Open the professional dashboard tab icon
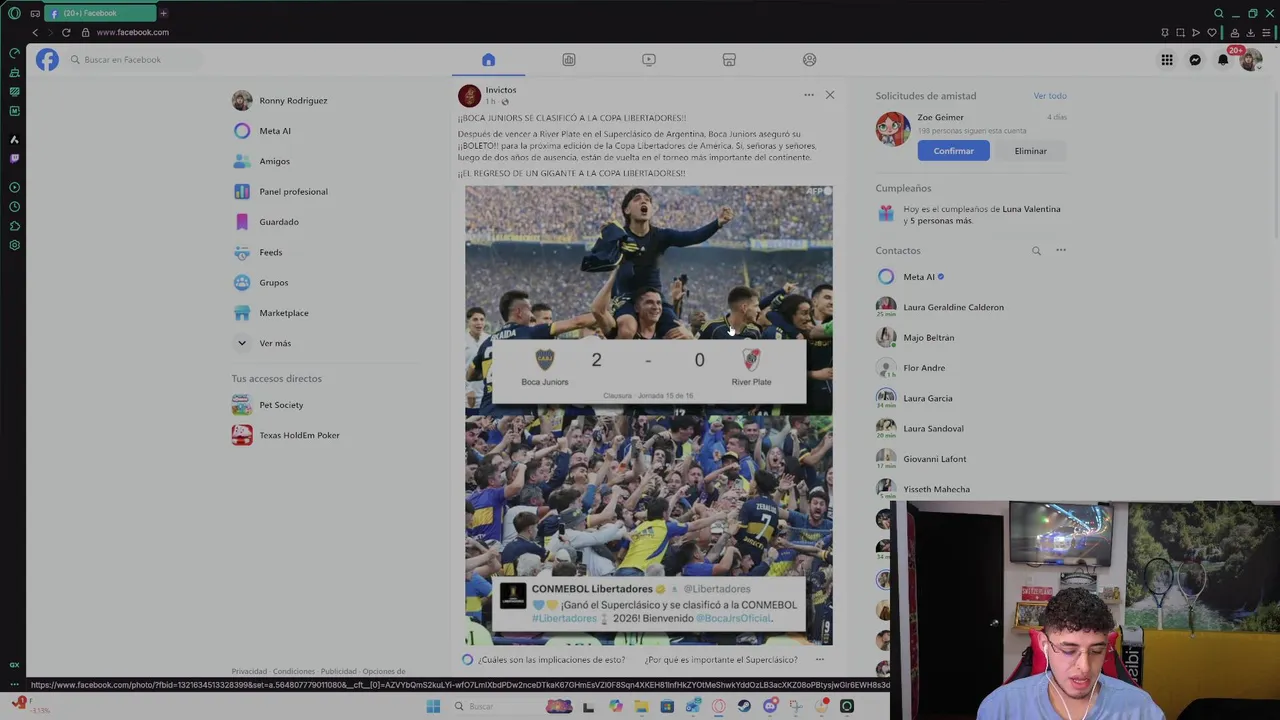 pyautogui.click(x=568, y=60)
